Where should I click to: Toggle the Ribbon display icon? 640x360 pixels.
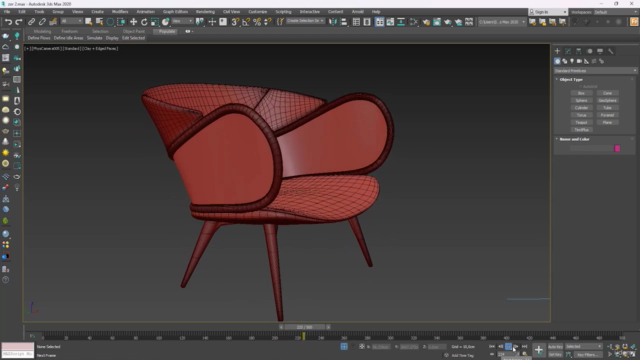point(380,22)
